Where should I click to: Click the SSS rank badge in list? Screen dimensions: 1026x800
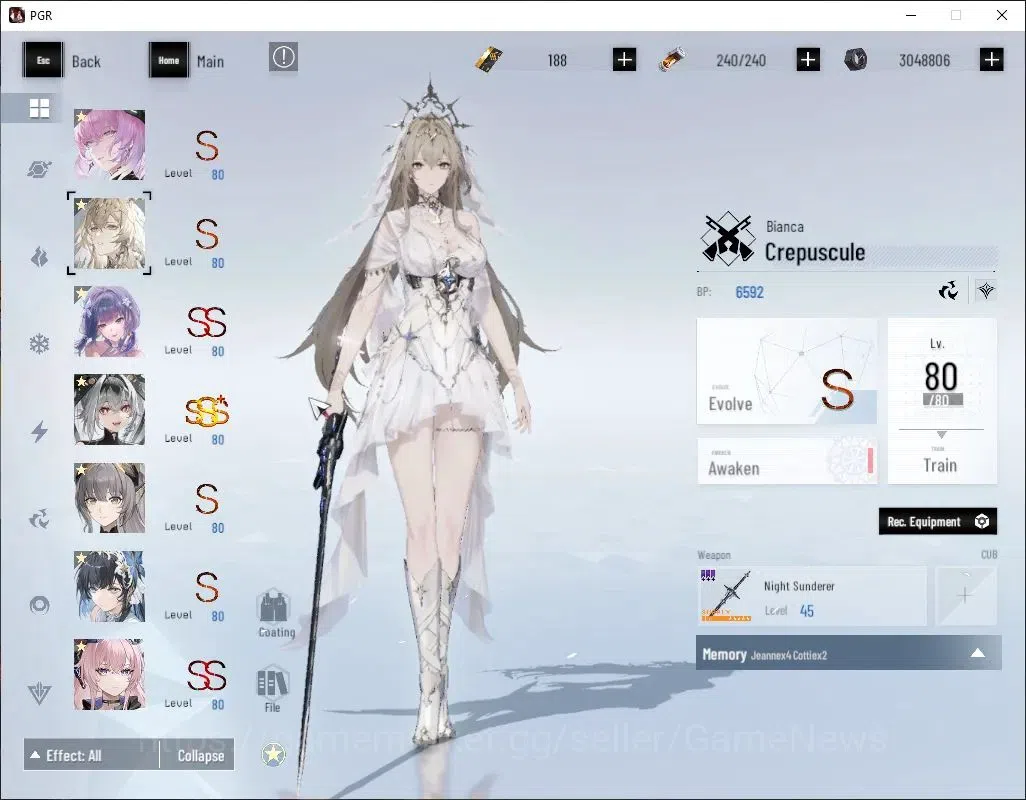[x=207, y=412]
